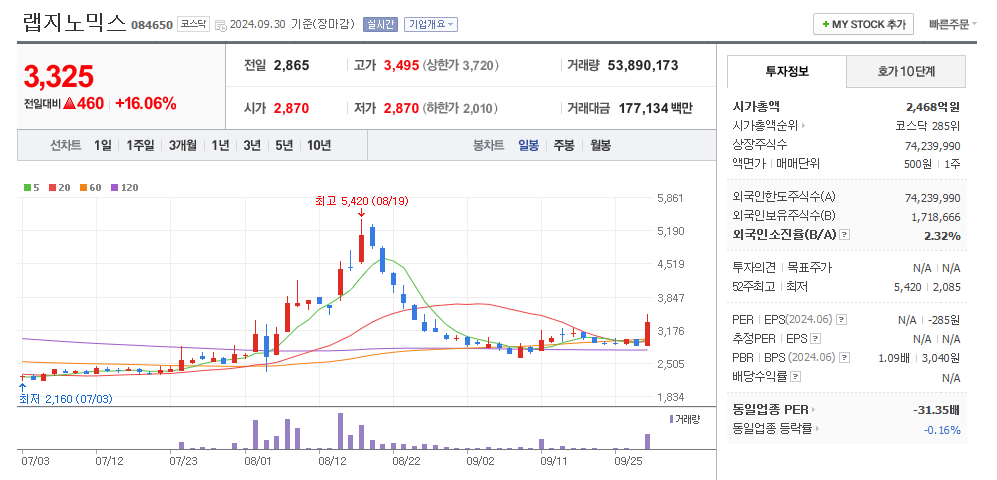Open help icon beside 배당수익률
The height and width of the screenshot is (480, 997).
coord(795,377)
